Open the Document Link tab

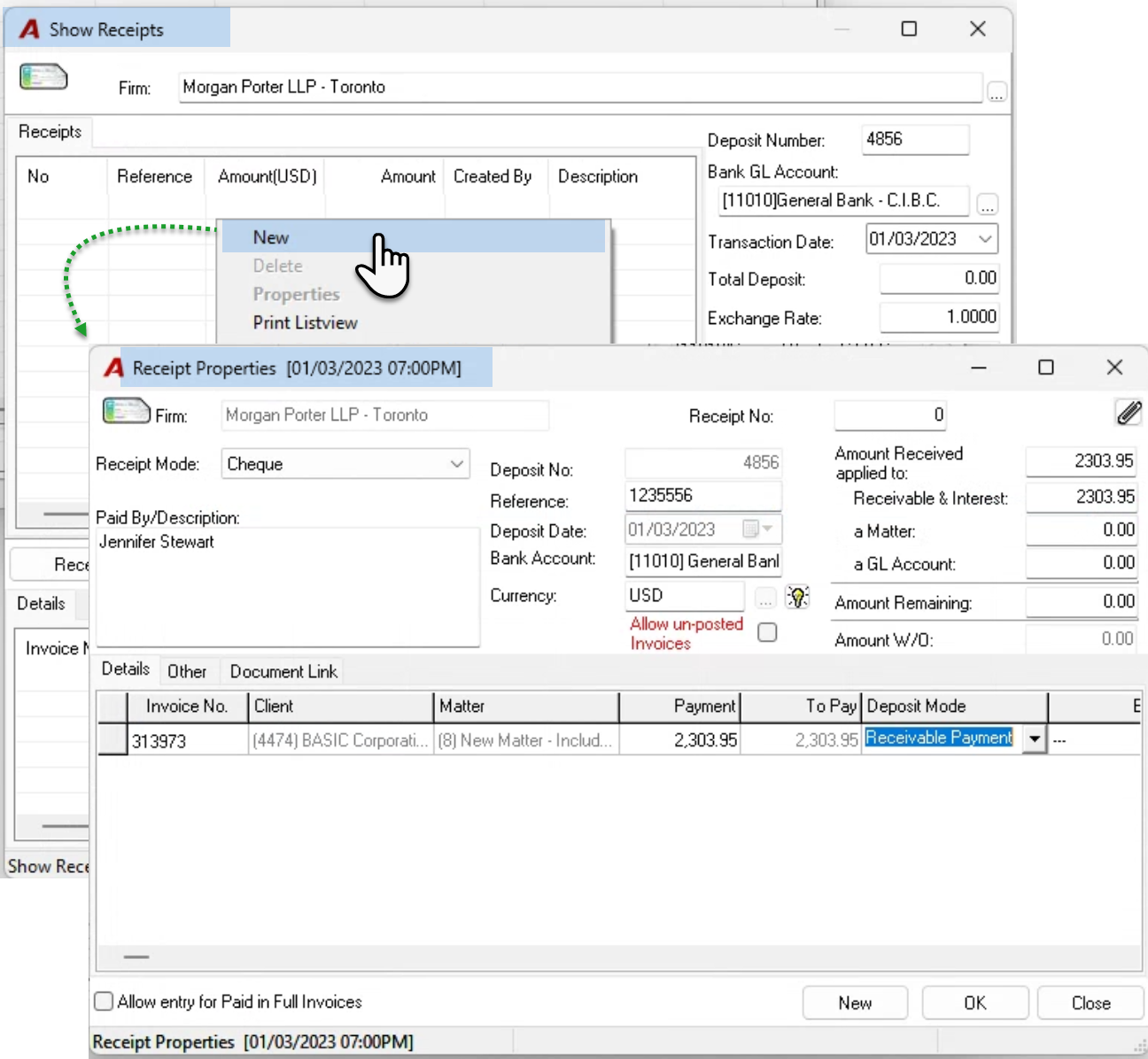[x=283, y=672]
